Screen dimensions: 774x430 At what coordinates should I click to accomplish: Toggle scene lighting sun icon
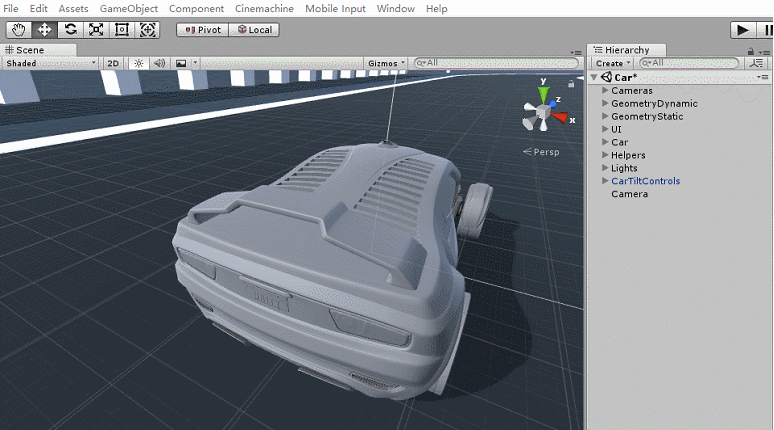pyautogui.click(x=139, y=63)
